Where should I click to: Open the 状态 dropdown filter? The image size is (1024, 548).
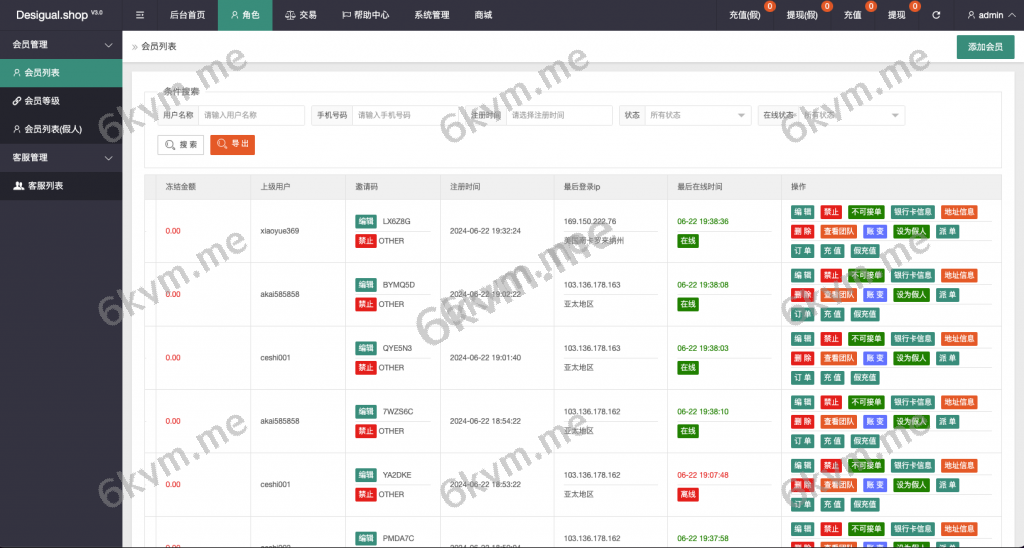point(696,115)
